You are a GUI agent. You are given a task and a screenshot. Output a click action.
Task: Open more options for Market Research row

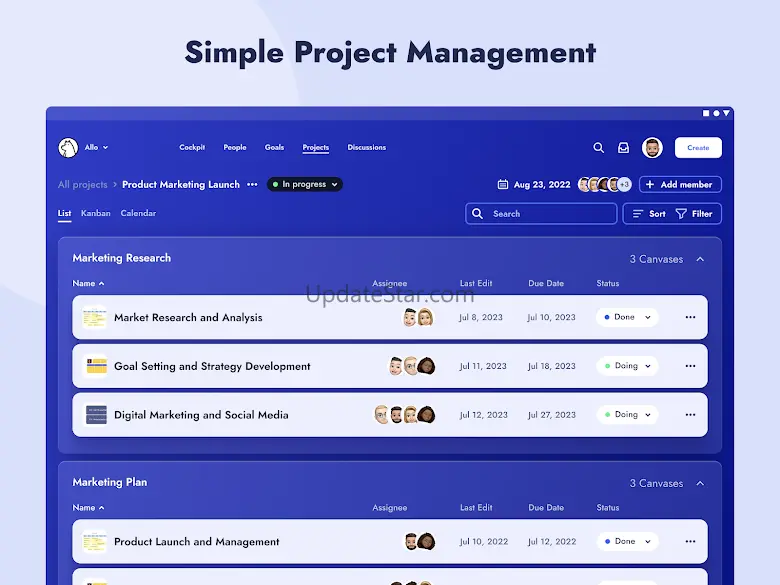point(690,317)
